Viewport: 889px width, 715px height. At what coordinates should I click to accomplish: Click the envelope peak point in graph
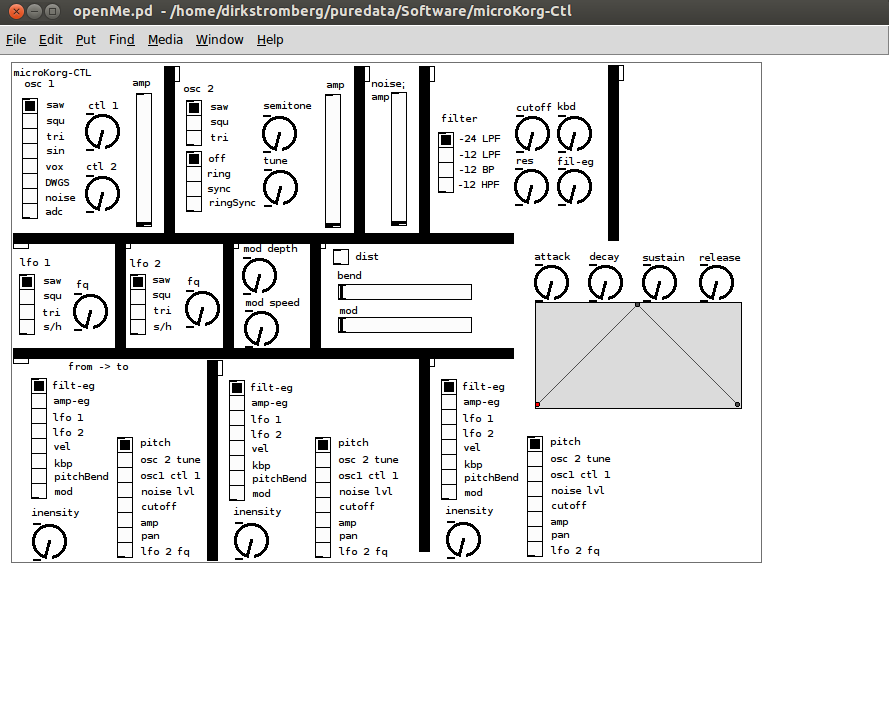[x=637, y=304]
